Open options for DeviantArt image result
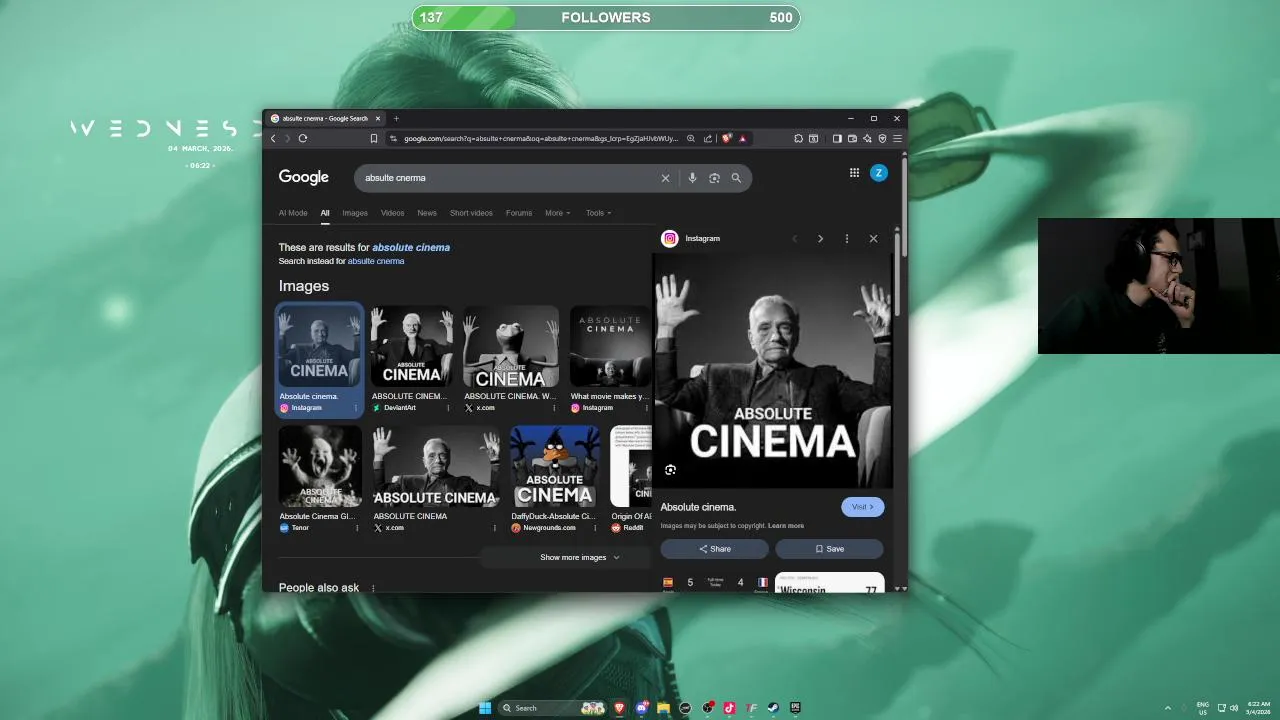 click(448, 408)
